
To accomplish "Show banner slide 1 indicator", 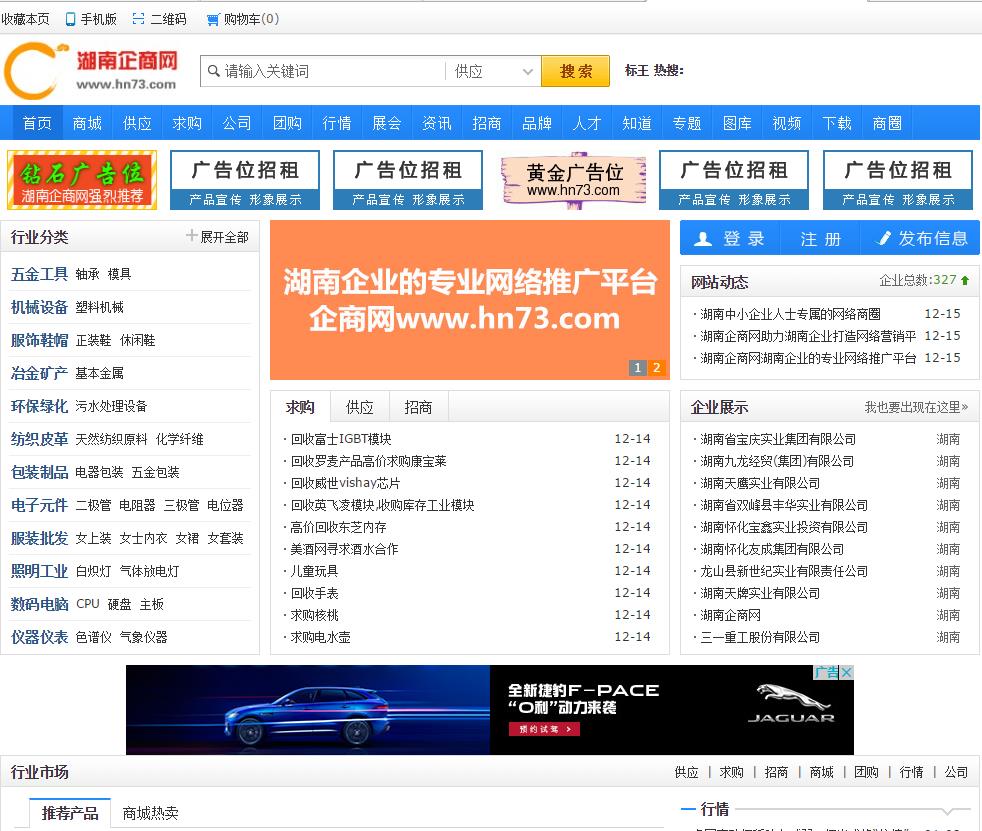I will pyautogui.click(x=638, y=368).
